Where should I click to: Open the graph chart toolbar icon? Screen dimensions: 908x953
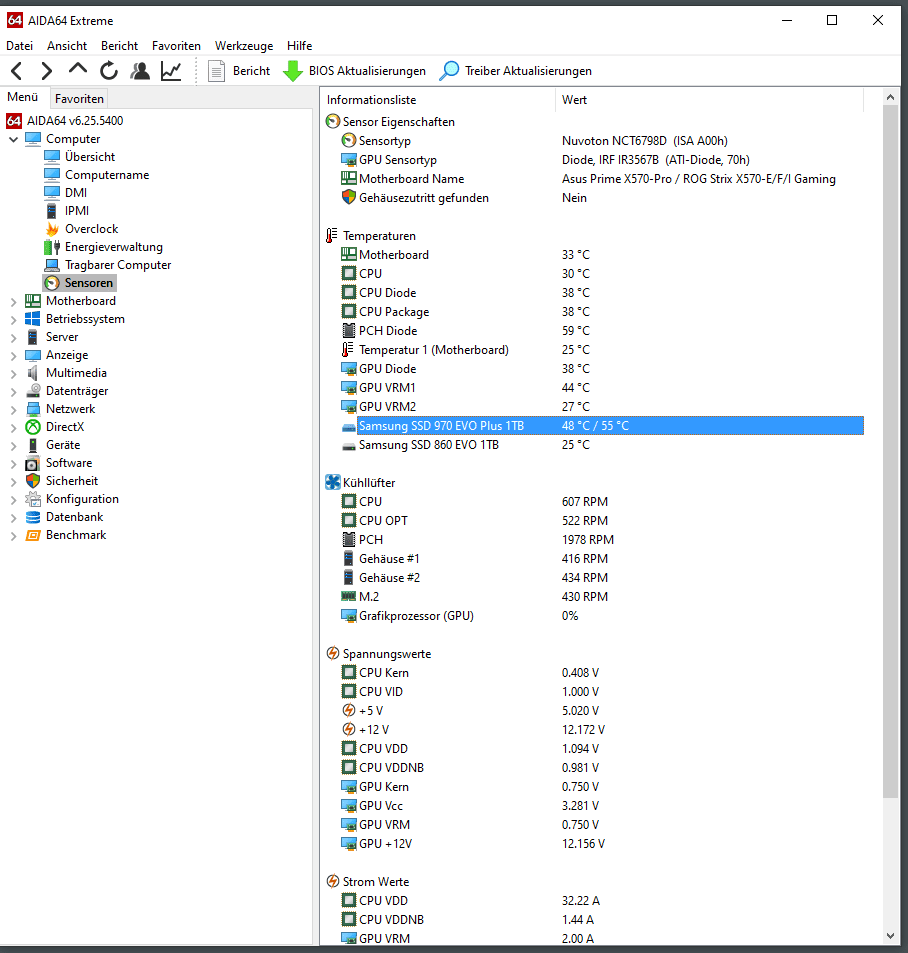coord(171,71)
